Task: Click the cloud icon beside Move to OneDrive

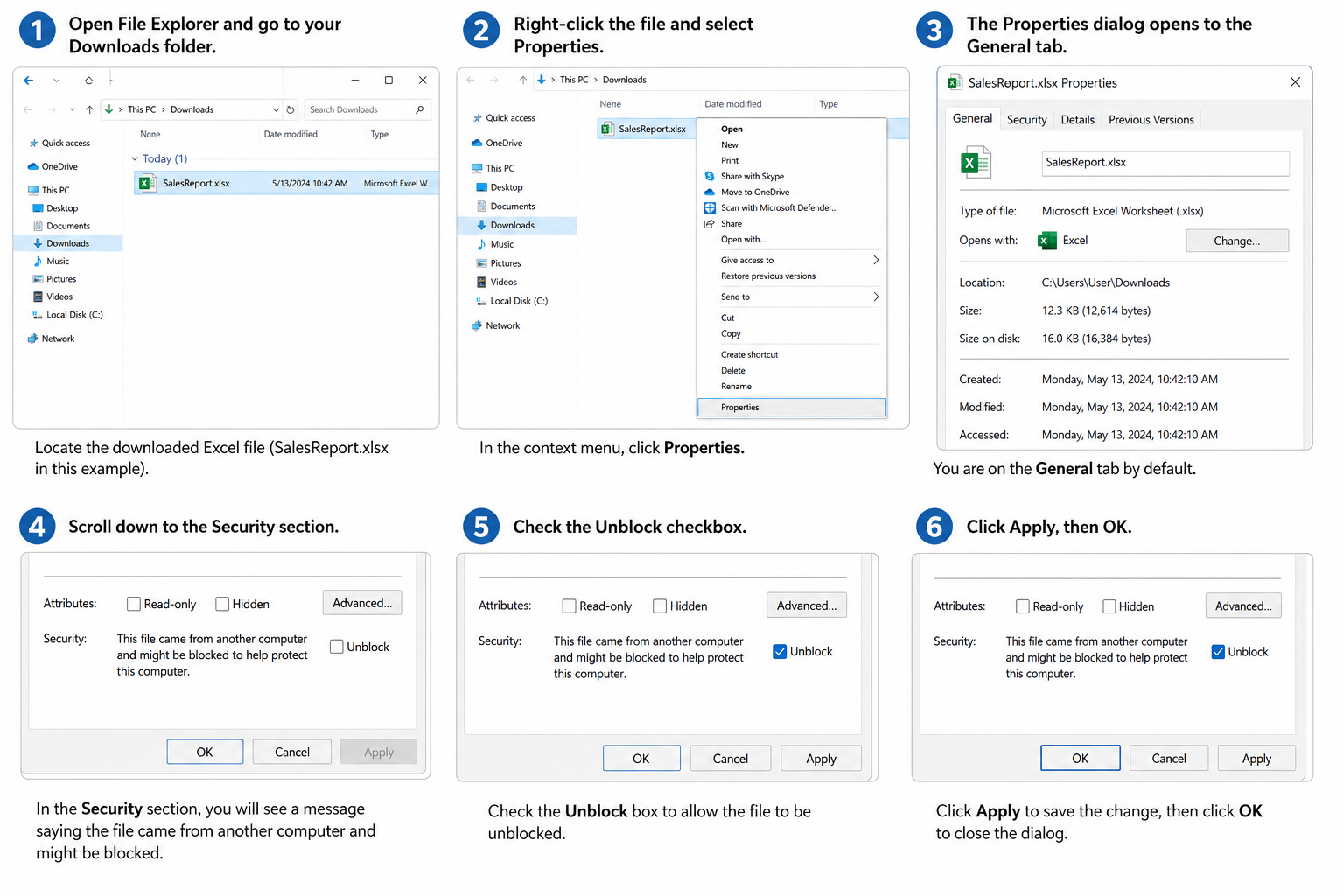Action: (710, 192)
